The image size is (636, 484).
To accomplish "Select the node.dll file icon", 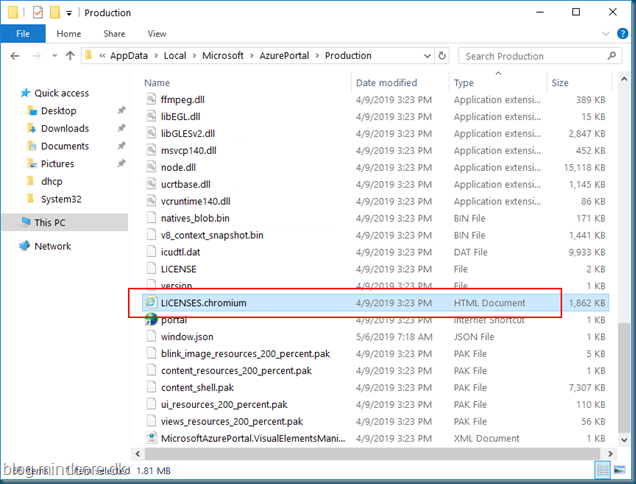I will pyautogui.click(x=151, y=167).
